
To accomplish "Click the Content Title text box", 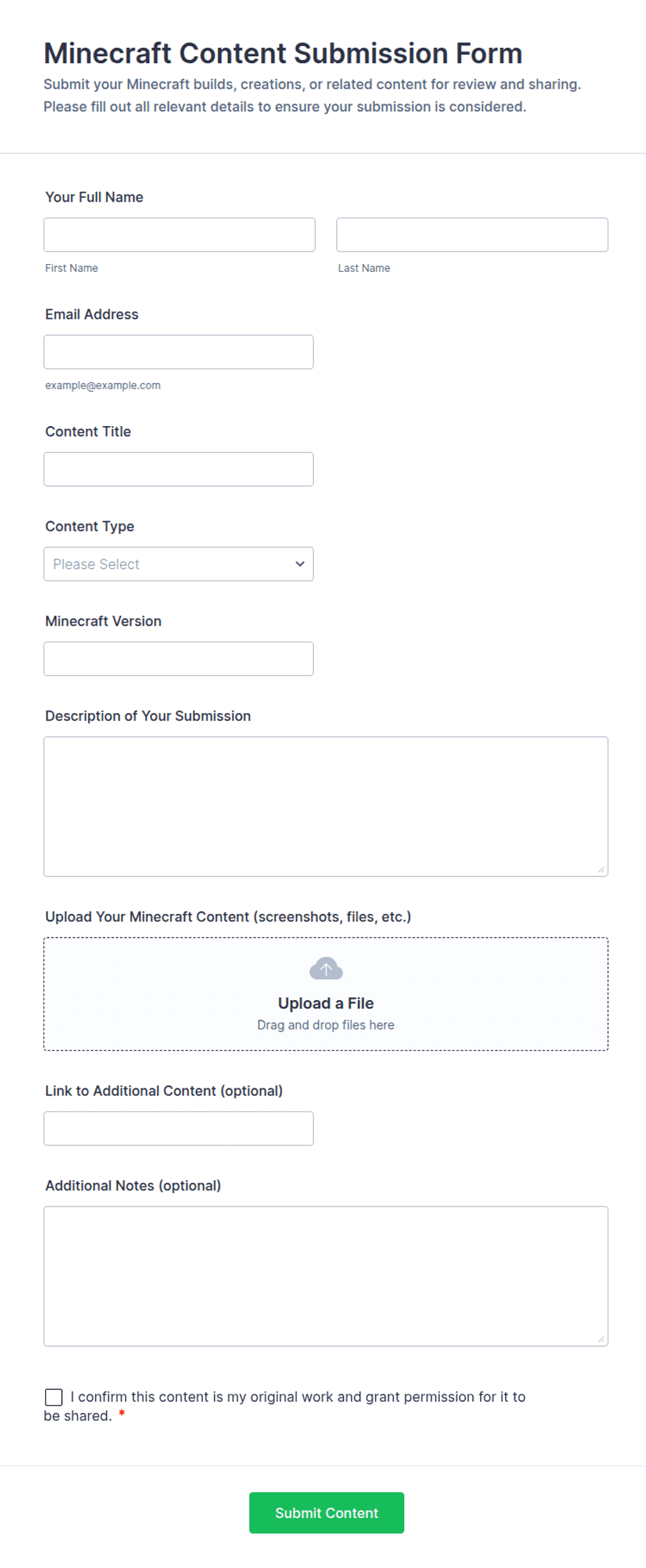I will tap(179, 469).
